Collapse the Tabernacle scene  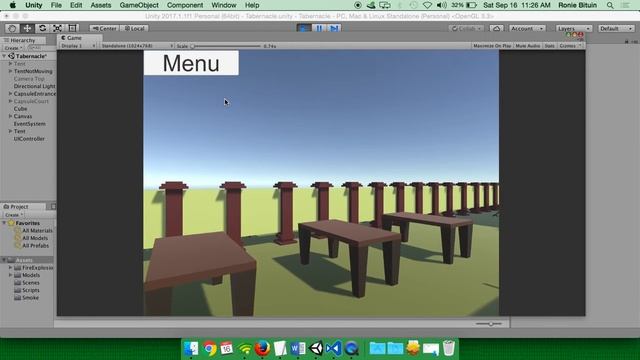[x=4, y=56]
